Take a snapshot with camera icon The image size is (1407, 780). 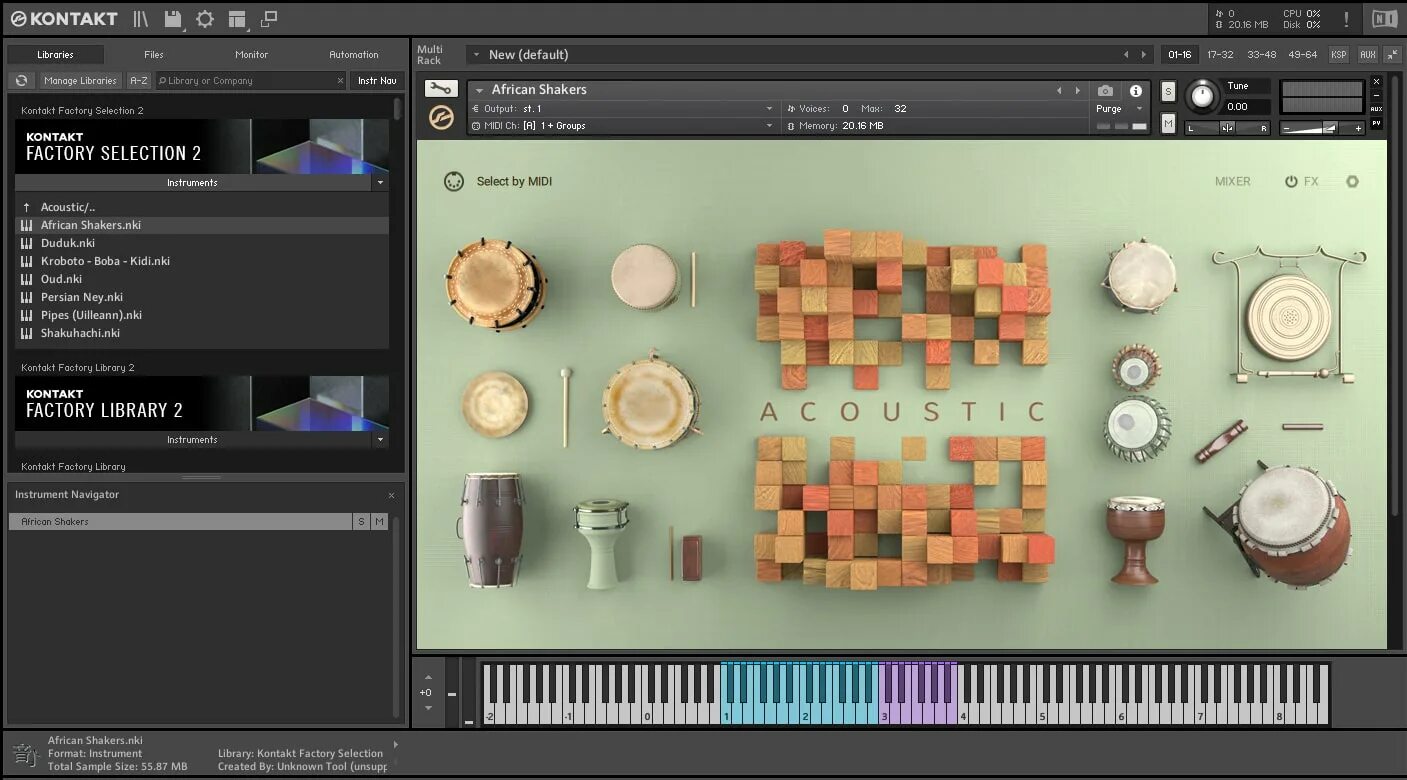[1105, 90]
